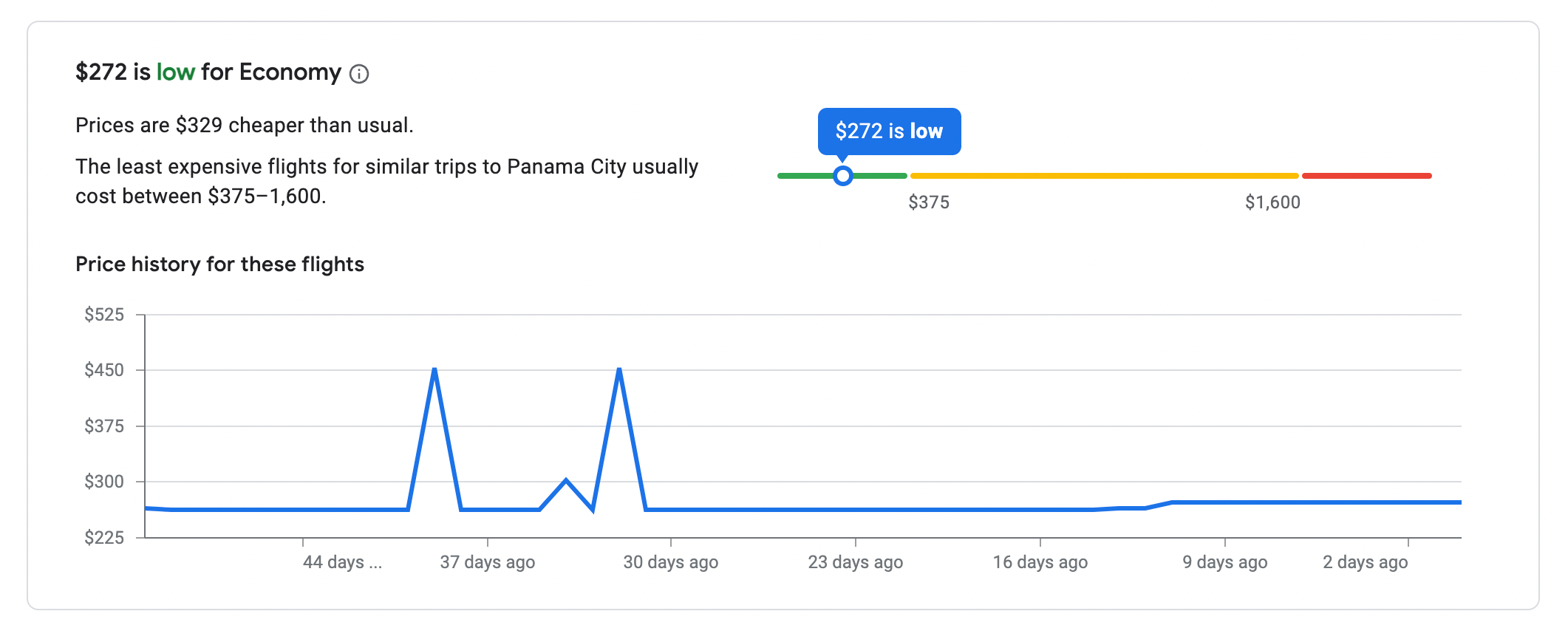Click the small $300 bump between the spikes
The width and height of the screenshot is (1568, 628).
point(566,481)
